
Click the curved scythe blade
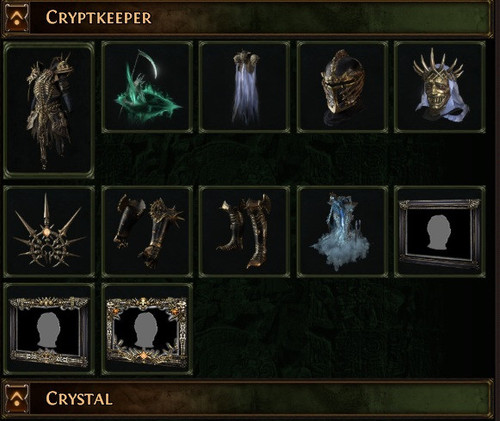pos(153,65)
